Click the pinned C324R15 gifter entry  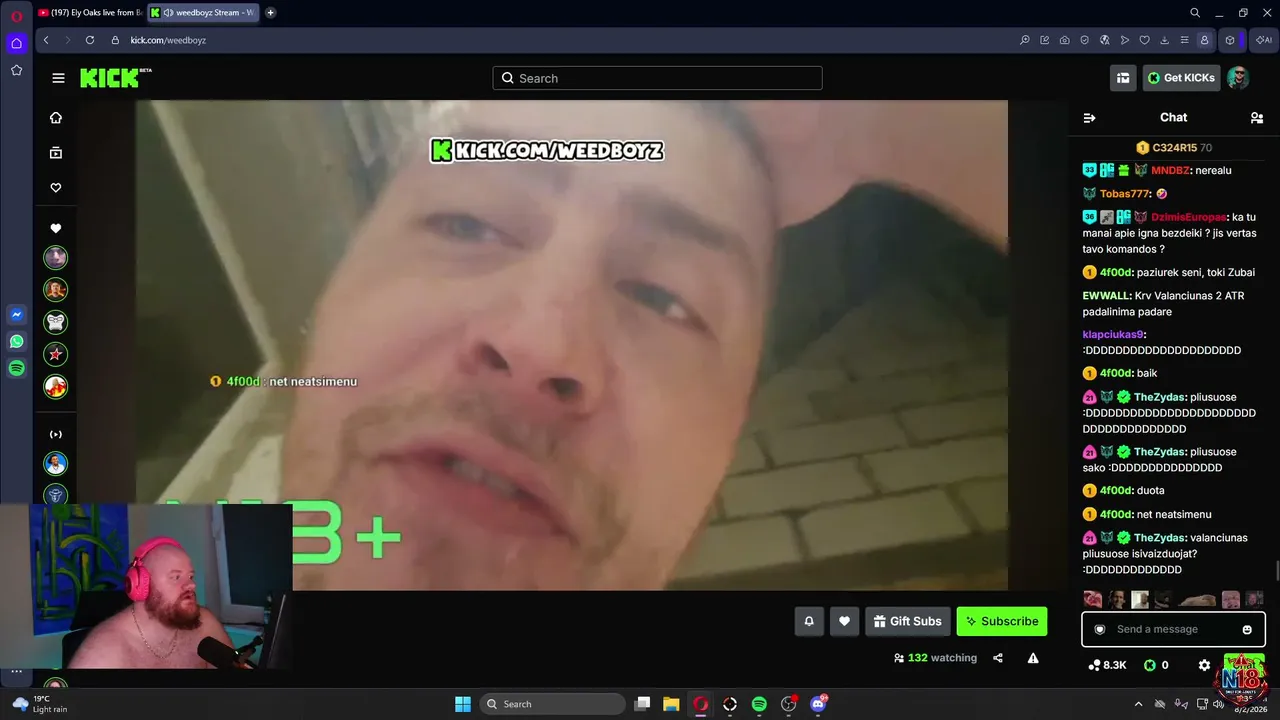[x=1174, y=148]
